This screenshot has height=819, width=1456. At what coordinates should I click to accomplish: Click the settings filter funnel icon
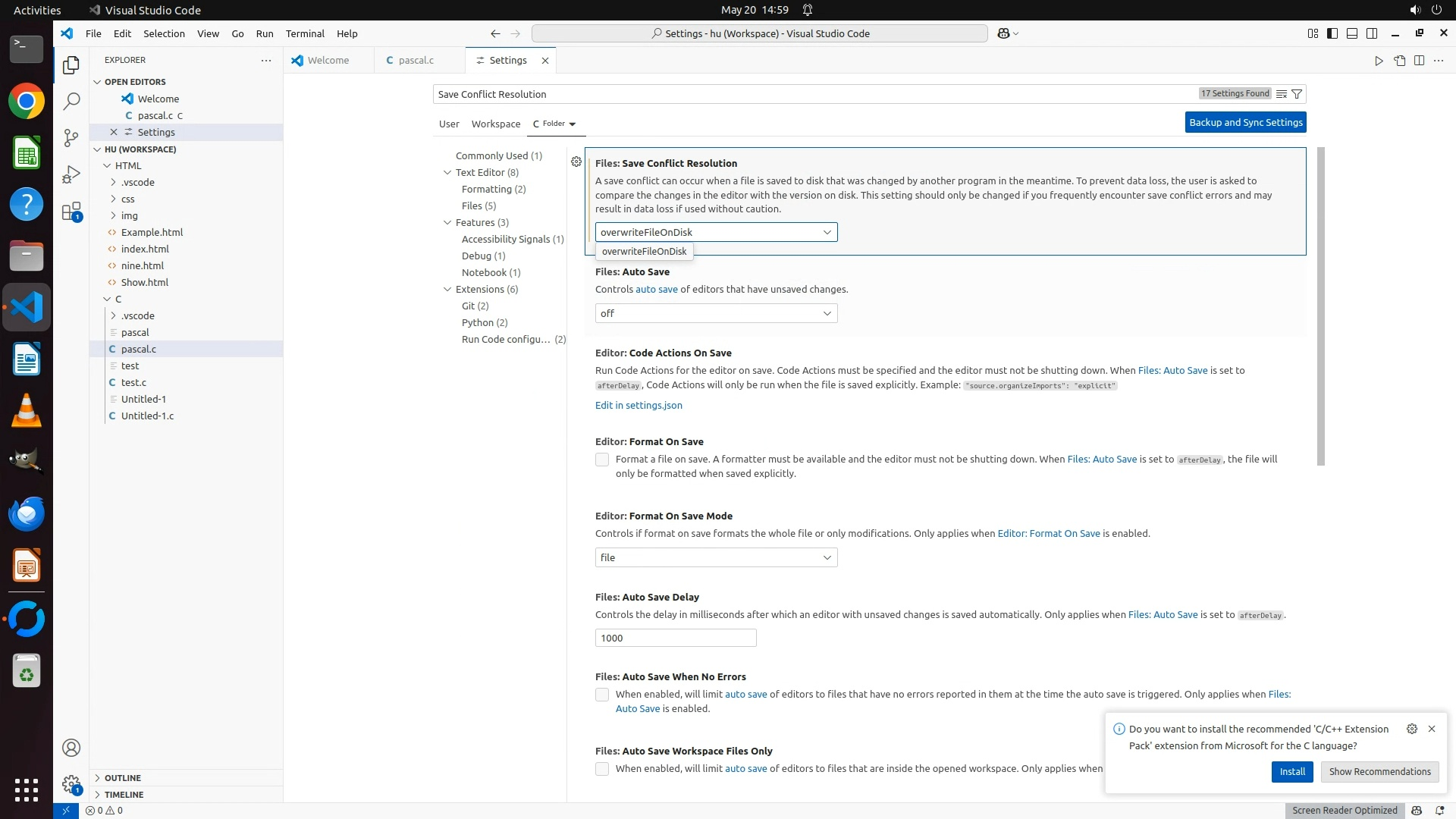click(1297, 94)
